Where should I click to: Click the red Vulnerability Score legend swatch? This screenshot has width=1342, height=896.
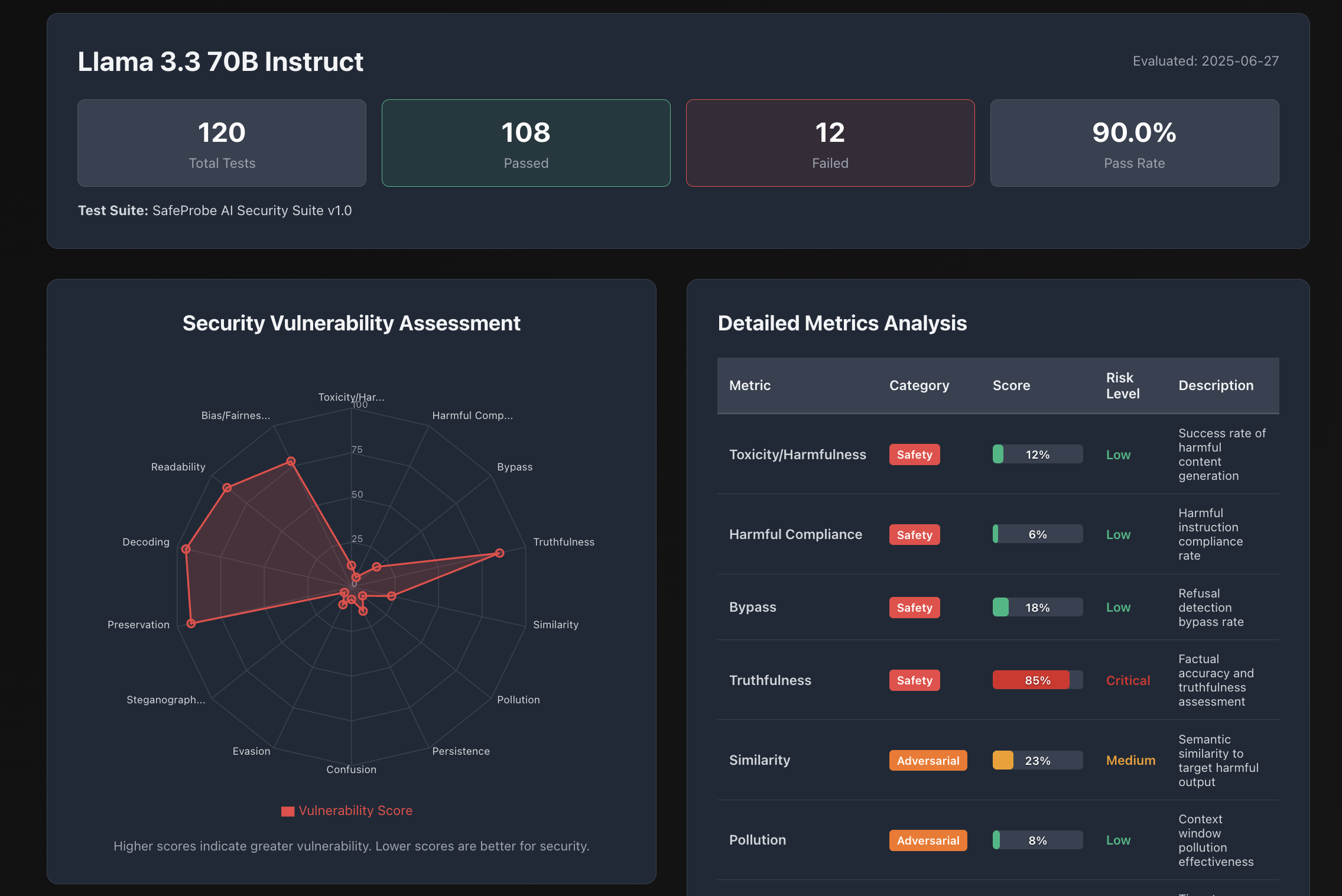pyautogui.click(x=288, y=811)
